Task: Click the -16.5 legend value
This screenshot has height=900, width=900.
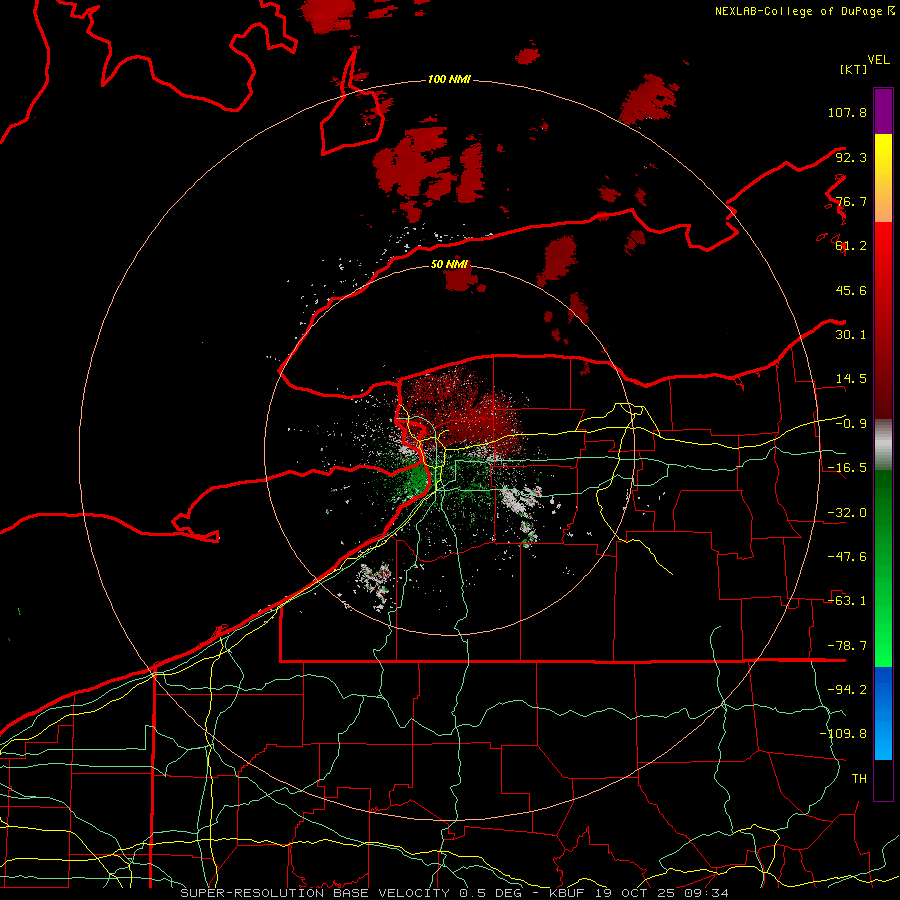Action: [847, 468]
